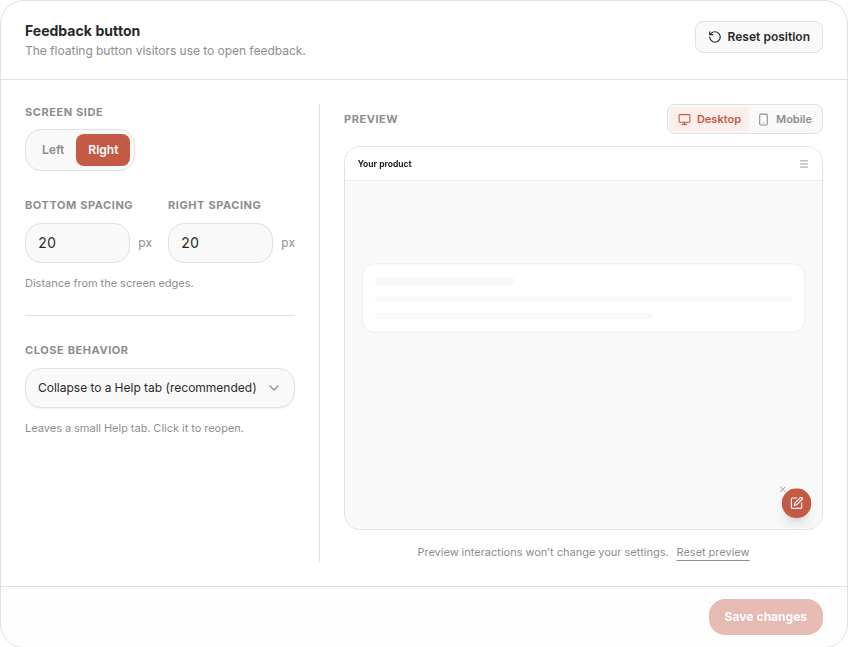
Task: Select the Left screen side option
Action: pyautogui.click(x=53, y=150)
